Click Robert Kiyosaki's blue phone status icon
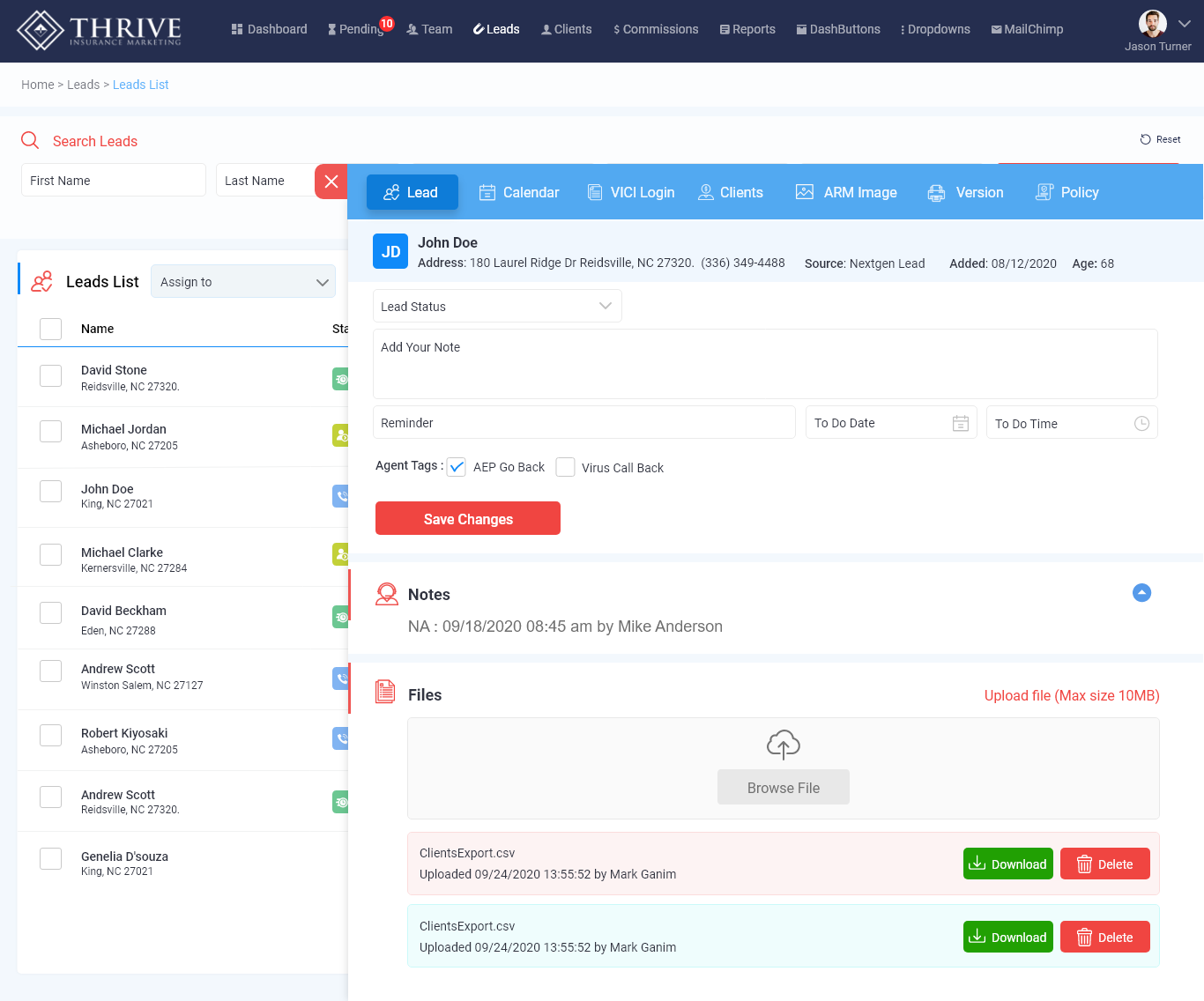 (340, 738)
